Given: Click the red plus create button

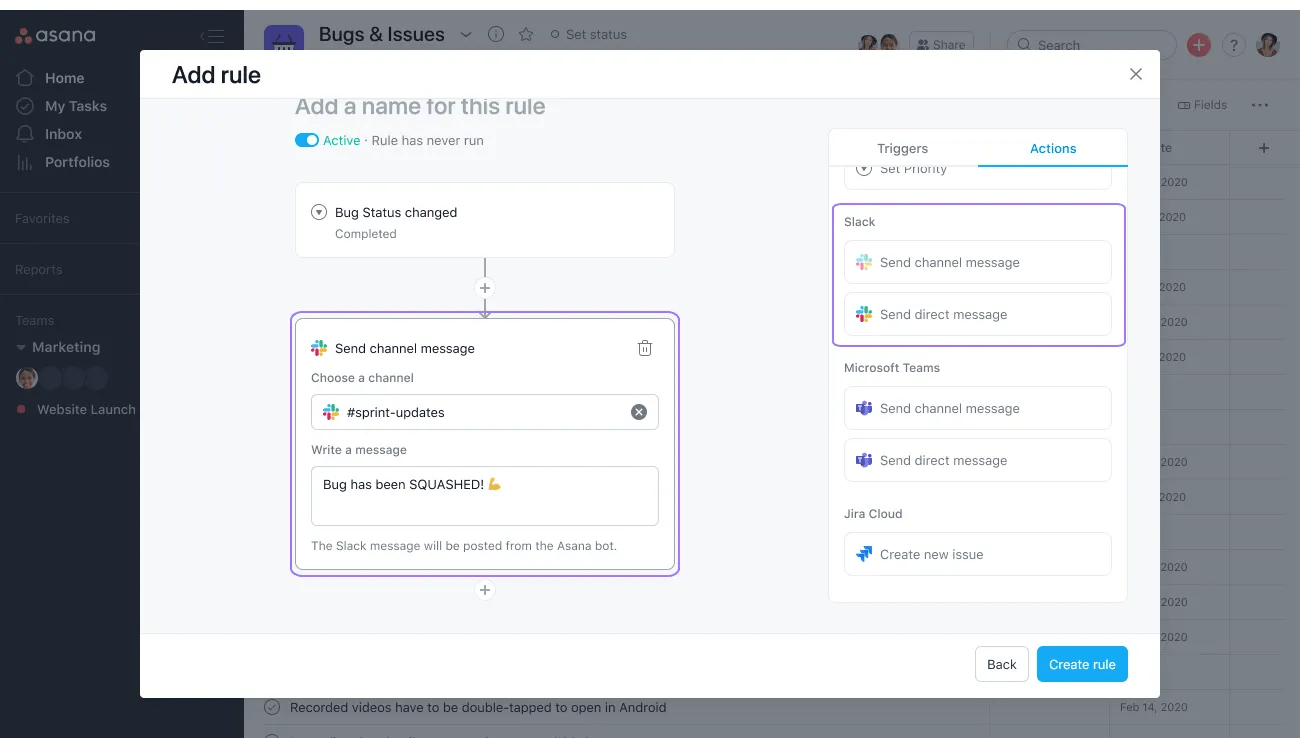Looking at the screenshot, I should click(x=1198, y=44).
